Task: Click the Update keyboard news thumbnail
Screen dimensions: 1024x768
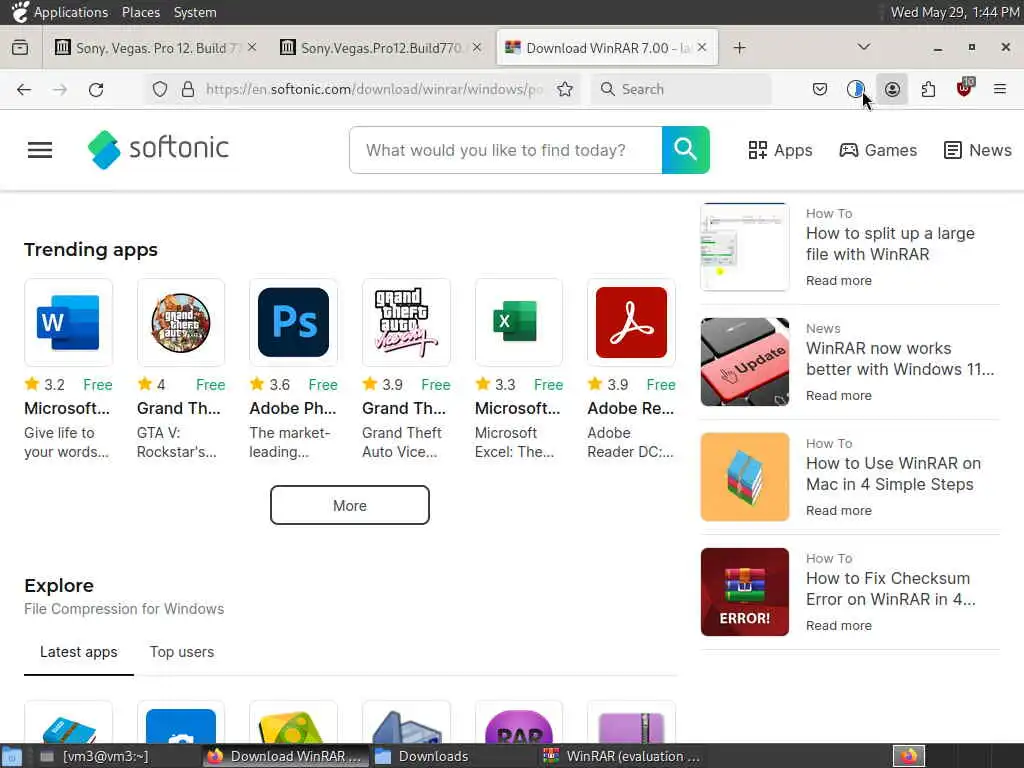Action: click(744, 362)
